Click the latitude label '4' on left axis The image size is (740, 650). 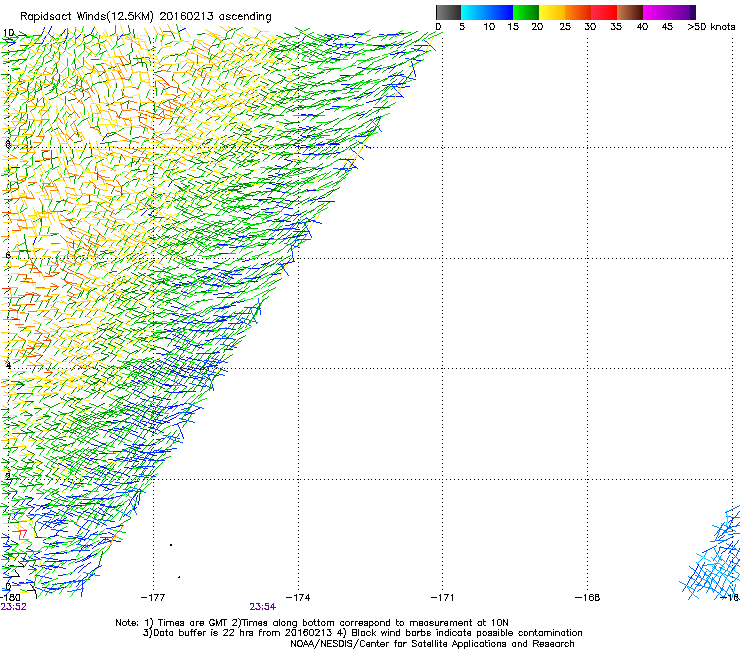(8, 365)
